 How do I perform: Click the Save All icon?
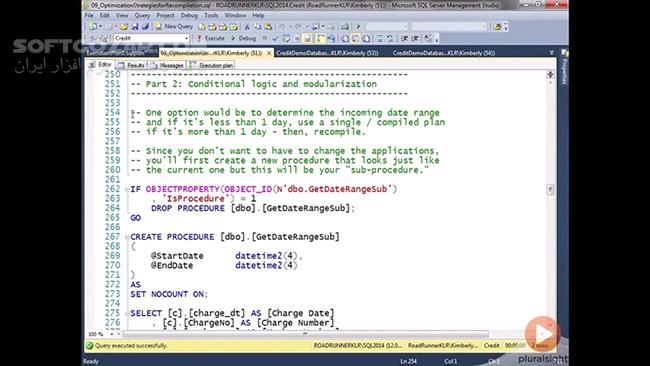[x=145, y=27]
